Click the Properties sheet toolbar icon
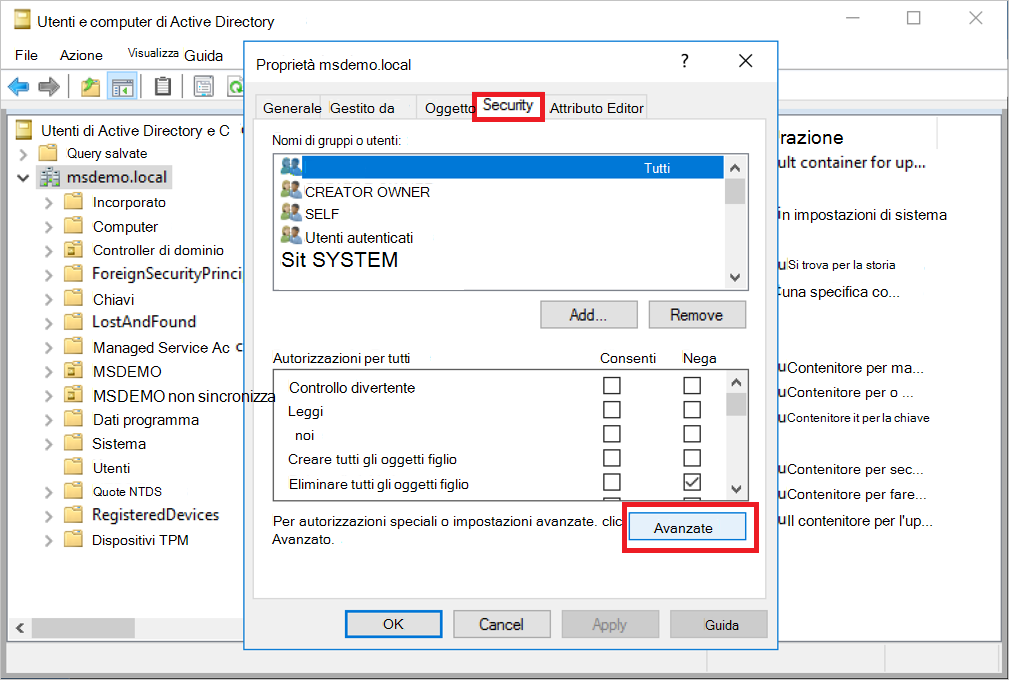The height and width of the screenshot is (680, 1009). [x=203, y=86]
